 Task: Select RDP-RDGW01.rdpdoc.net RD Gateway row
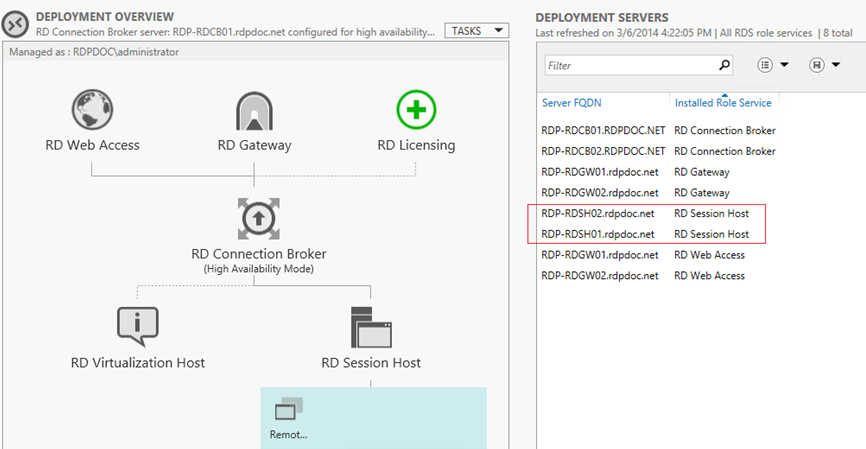coord(635,172)
